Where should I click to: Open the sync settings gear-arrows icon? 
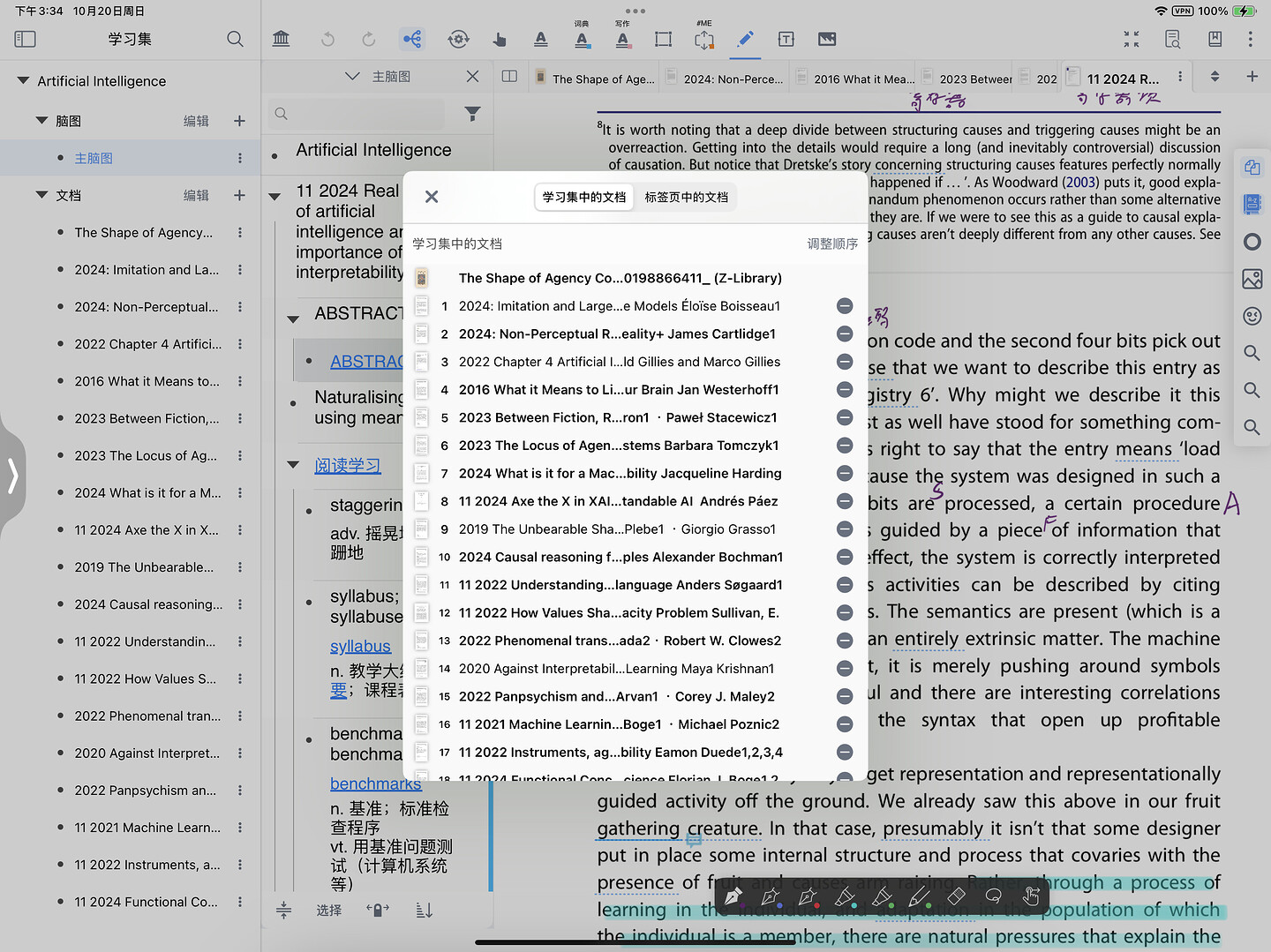pos(458,39)
